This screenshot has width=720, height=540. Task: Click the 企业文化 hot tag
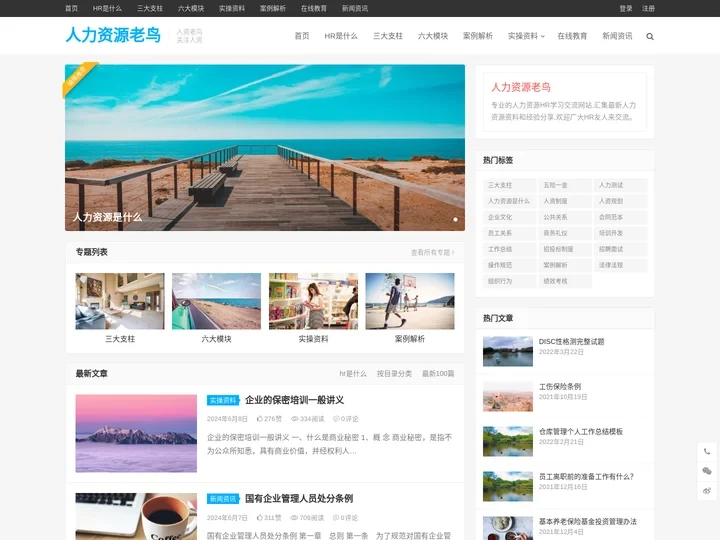(x=509, y=217)
